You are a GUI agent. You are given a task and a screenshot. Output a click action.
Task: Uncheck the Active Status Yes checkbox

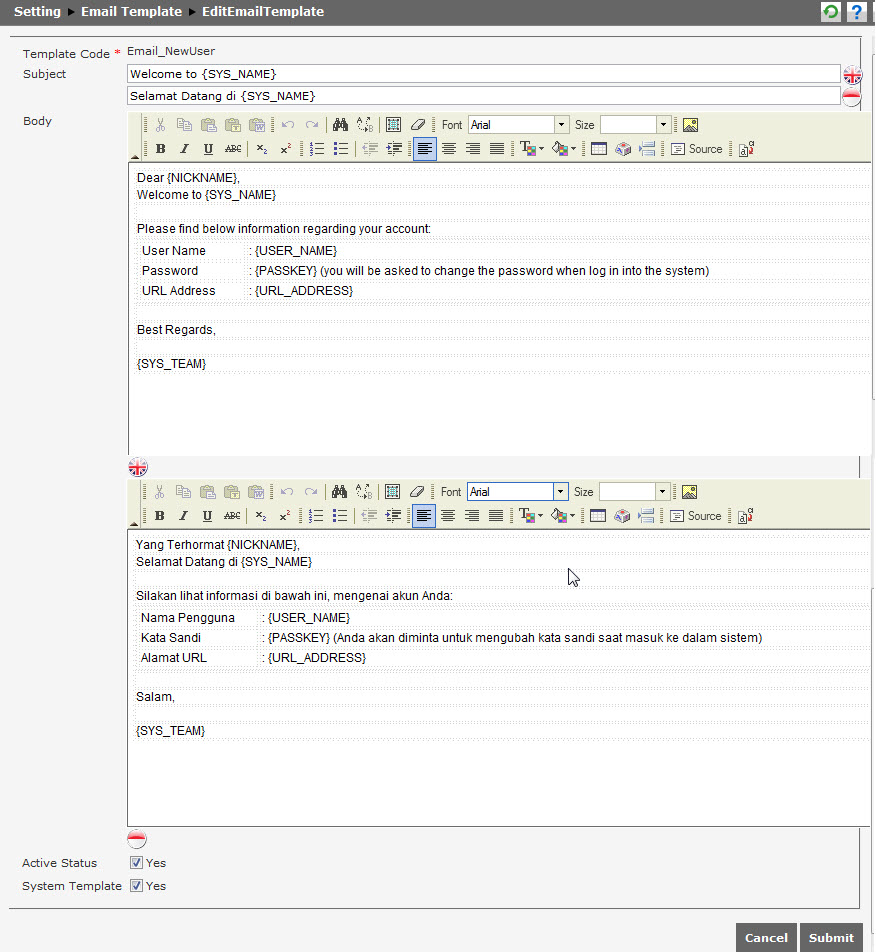pyautogui.click(x=136, y=862)
